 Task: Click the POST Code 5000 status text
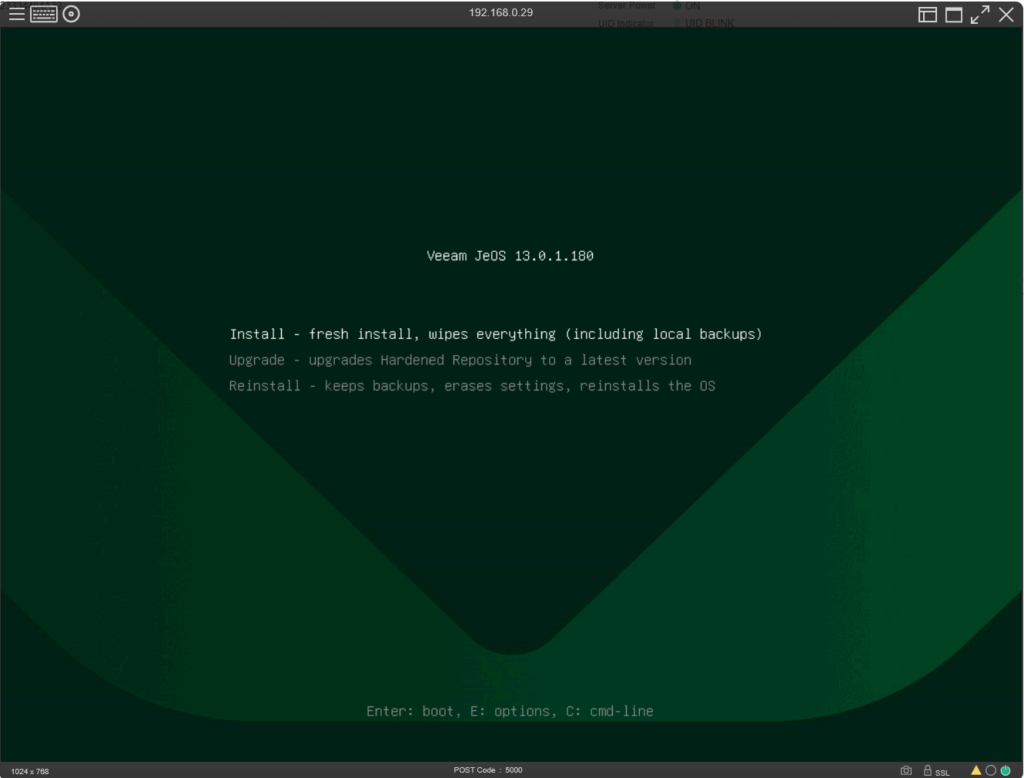point(488,770)
